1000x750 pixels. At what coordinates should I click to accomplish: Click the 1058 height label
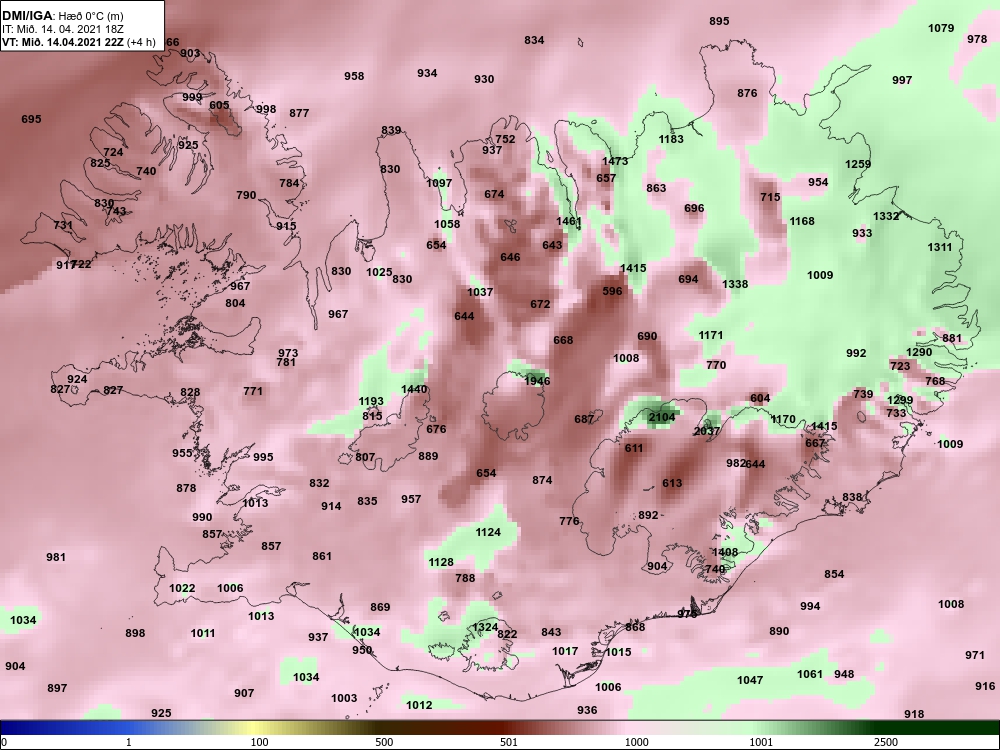click(447, 224)
